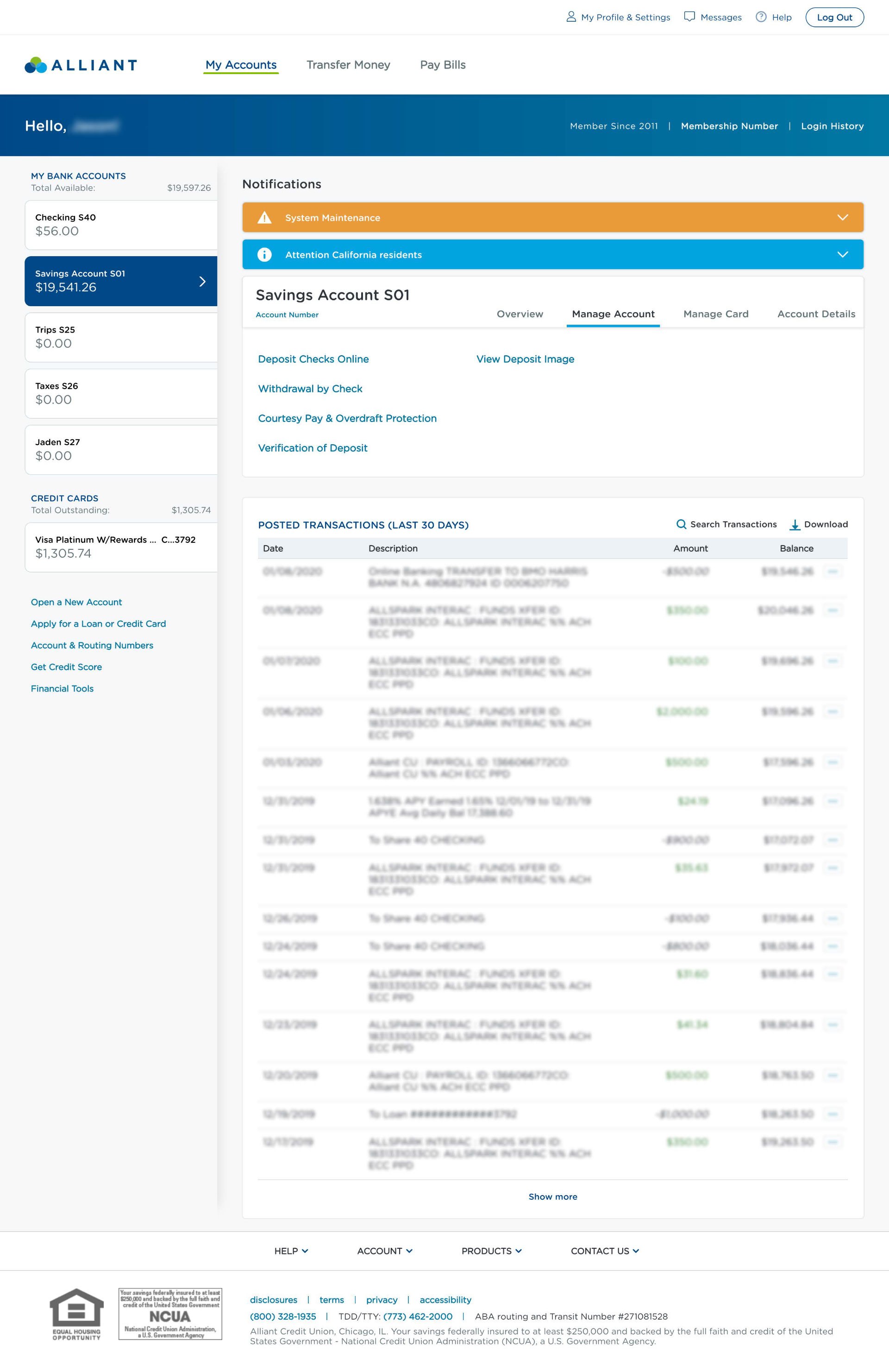Click the Messages speech bubble icon

pos(689,17)
